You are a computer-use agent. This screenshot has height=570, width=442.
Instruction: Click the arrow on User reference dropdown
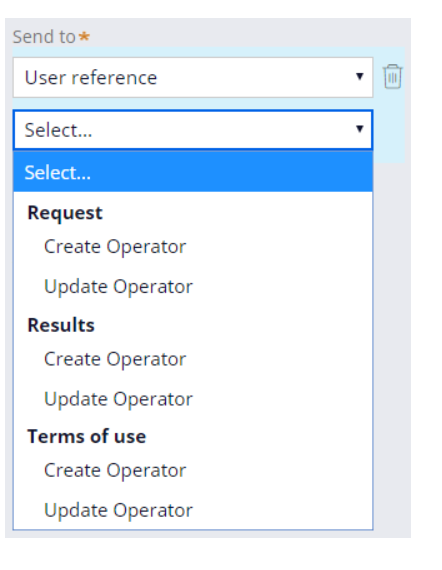pos(359,76)
